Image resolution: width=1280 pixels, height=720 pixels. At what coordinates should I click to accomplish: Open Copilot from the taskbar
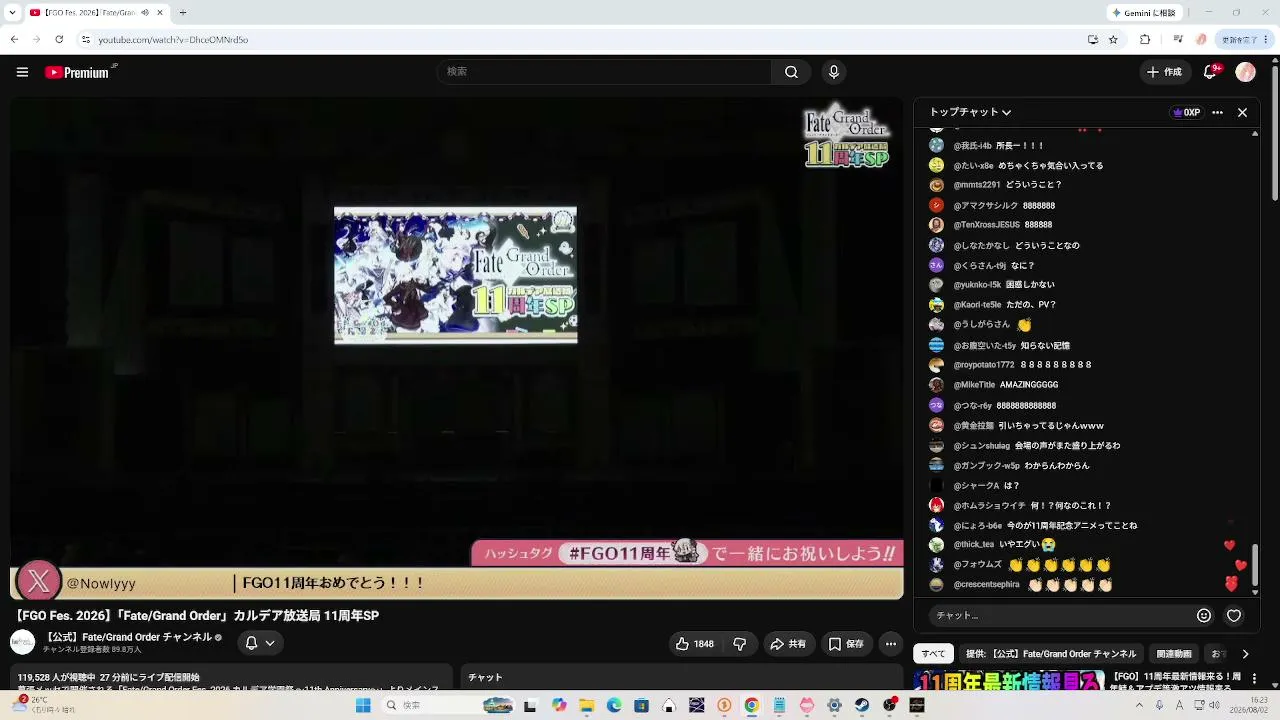point(559,705)
